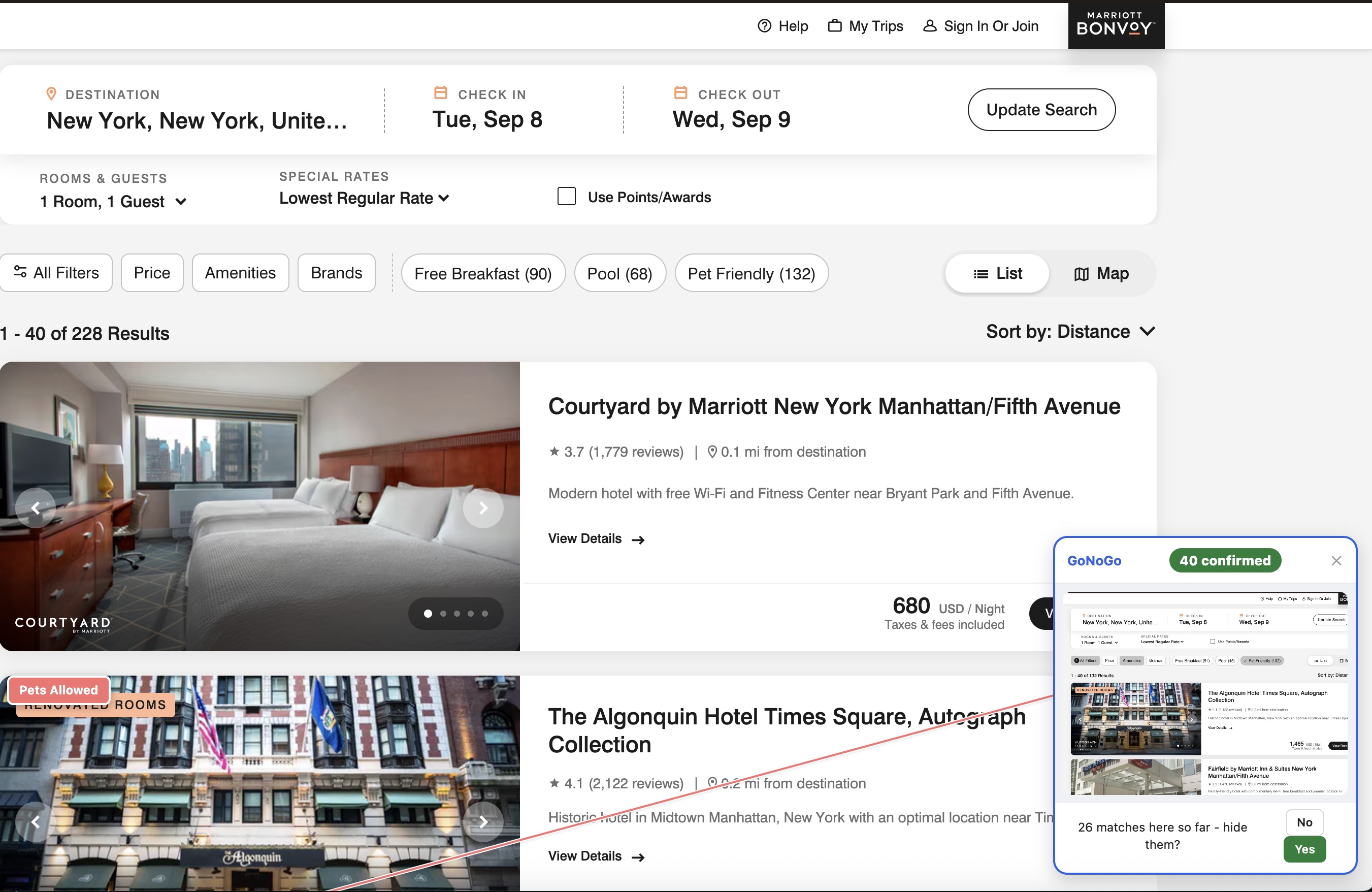Screen dimensions: 1372x892
Task: Change the Tue, Sep 8 check-in date
Action: click(x=487, y=119)
